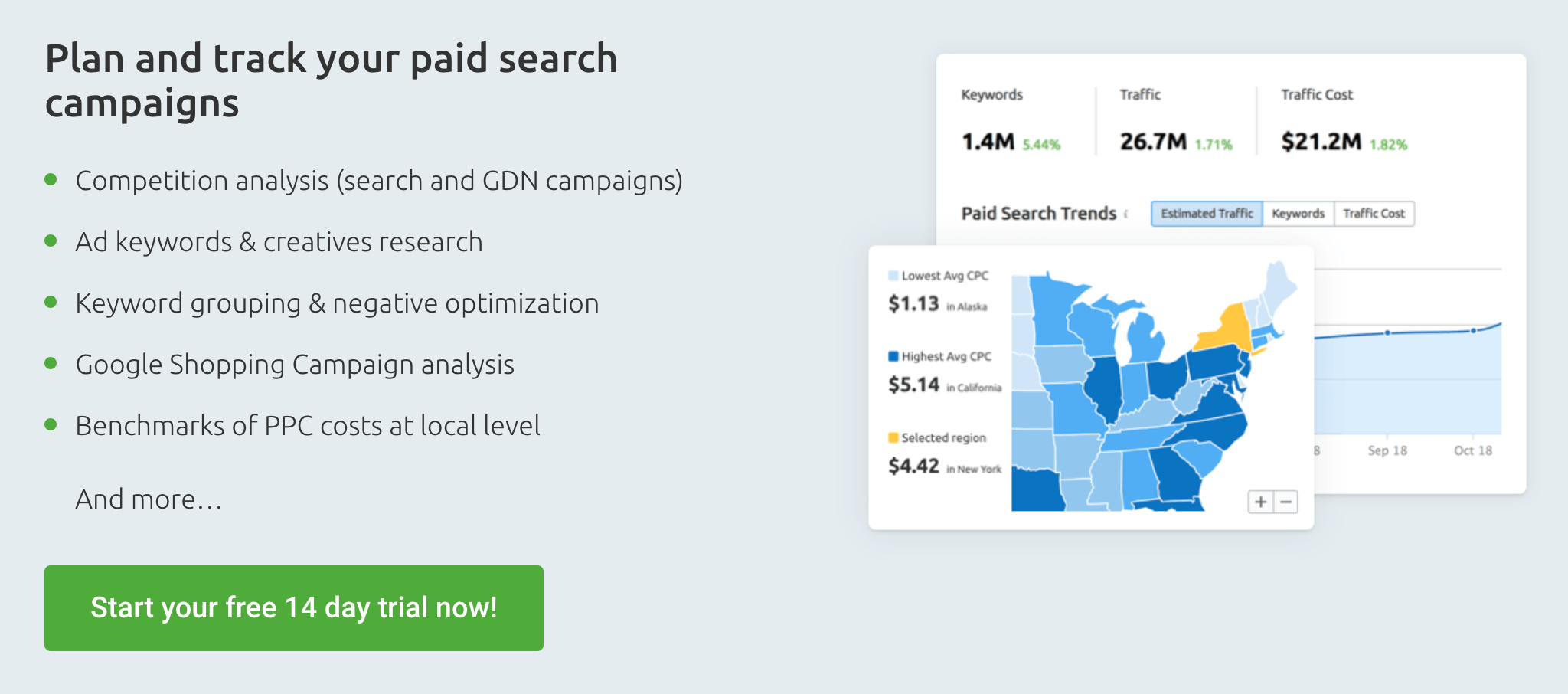
Task: Click the 1.4M Keywords metric value
Action: pyautogui.click(x=988, y=142)
